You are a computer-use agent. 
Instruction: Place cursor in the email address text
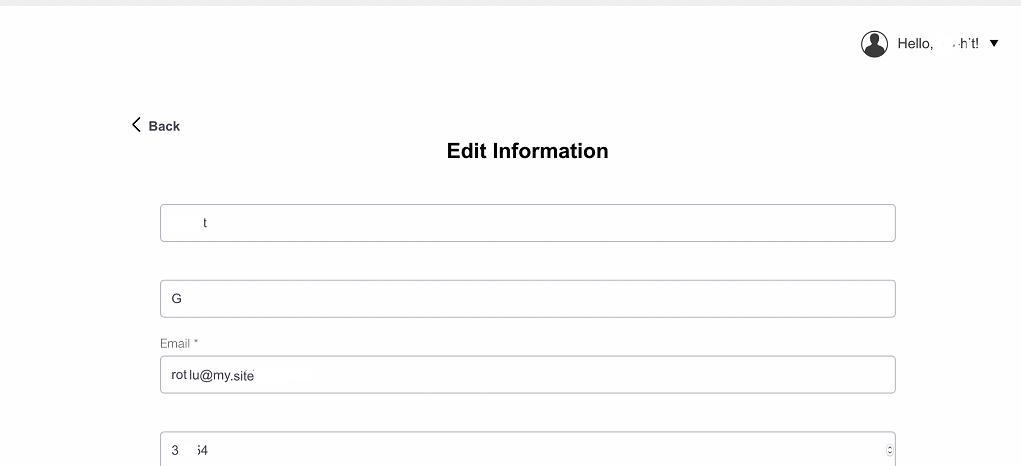pyautogui.click(x=213, y=376)
